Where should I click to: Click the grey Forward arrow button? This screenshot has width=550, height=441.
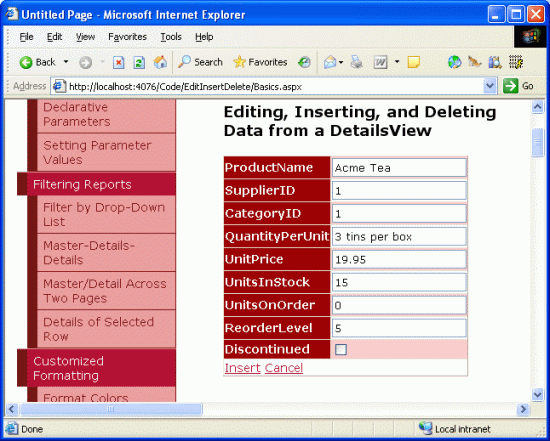[x=85, y=62]
